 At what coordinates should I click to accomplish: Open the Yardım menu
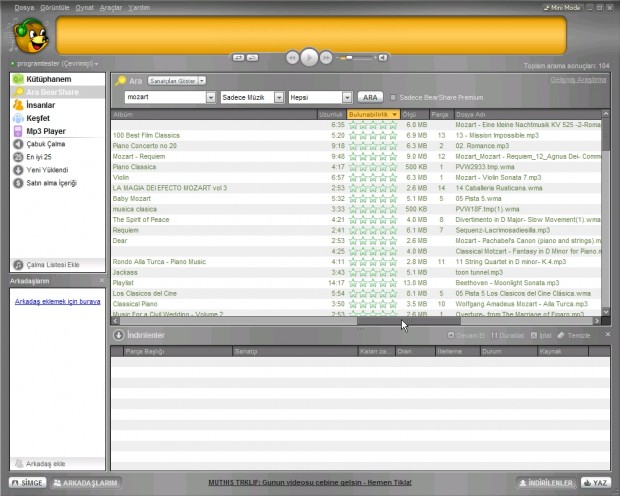pyautogui.click(x=139, y=8)
